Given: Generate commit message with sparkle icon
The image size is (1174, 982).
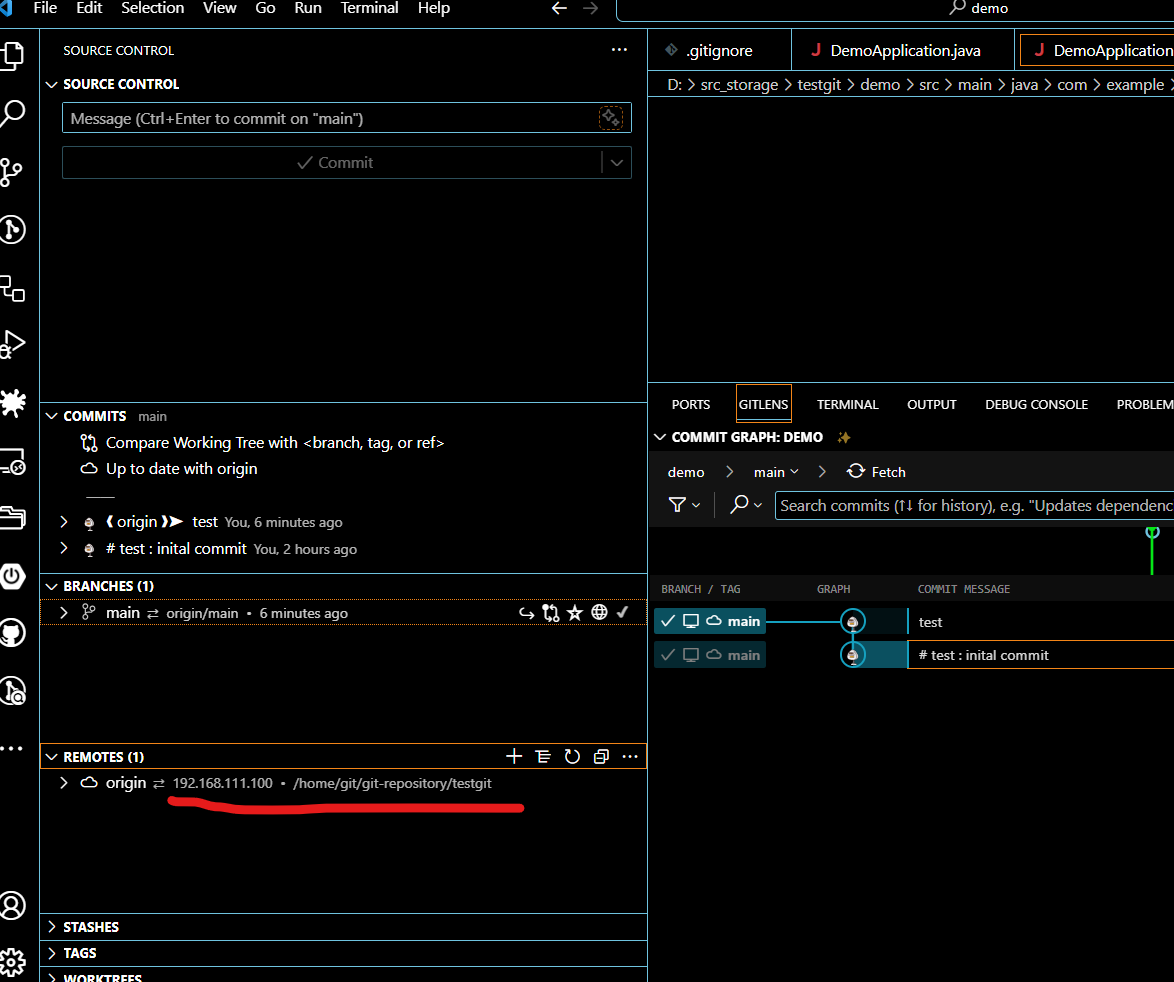Looking at the screenshot, I should click(611, 118).
